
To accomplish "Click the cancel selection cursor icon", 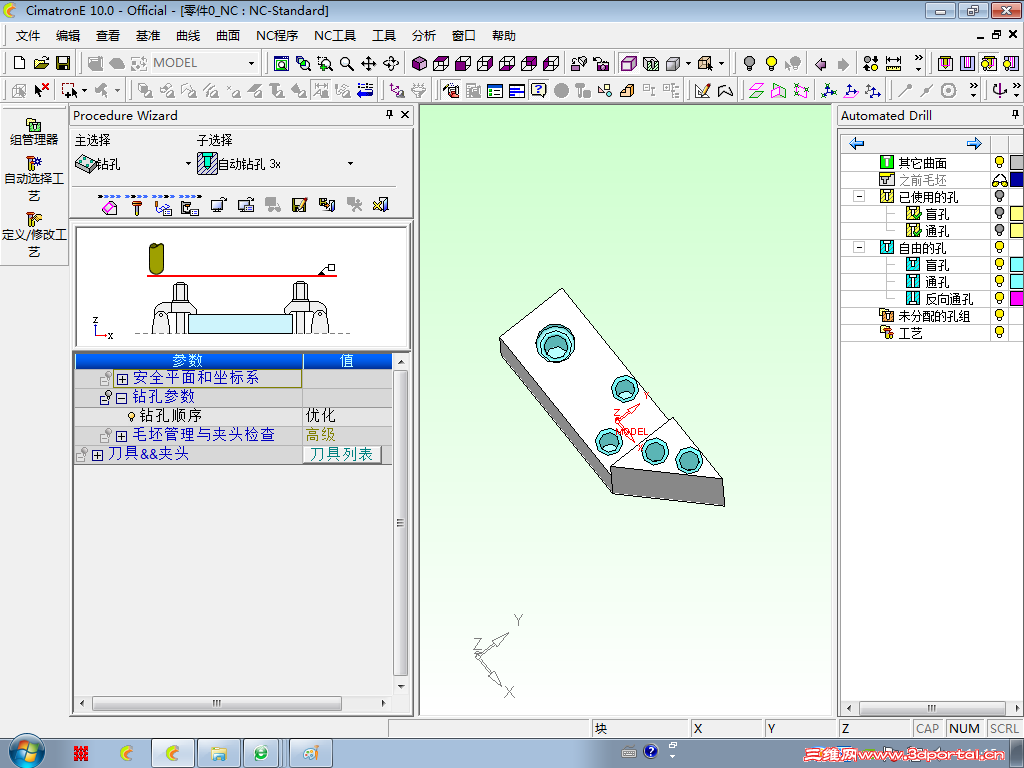I will point(41,90).
